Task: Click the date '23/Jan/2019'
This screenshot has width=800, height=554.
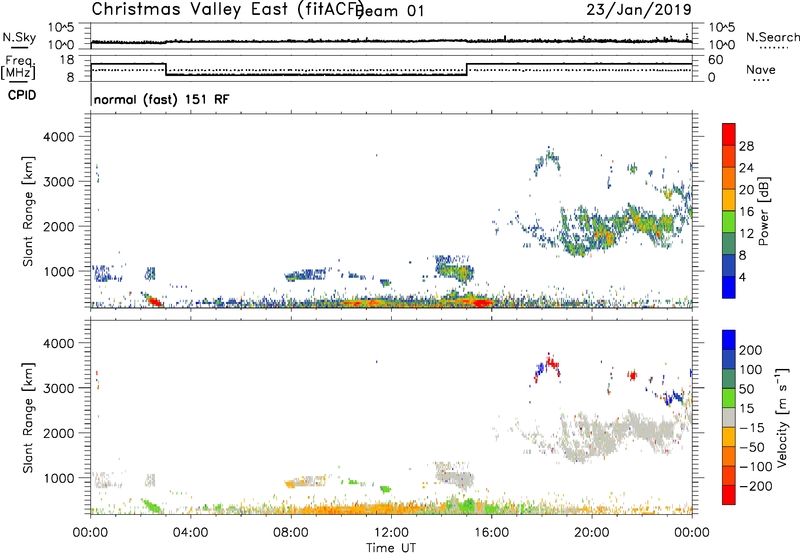Action: point(639,9)
